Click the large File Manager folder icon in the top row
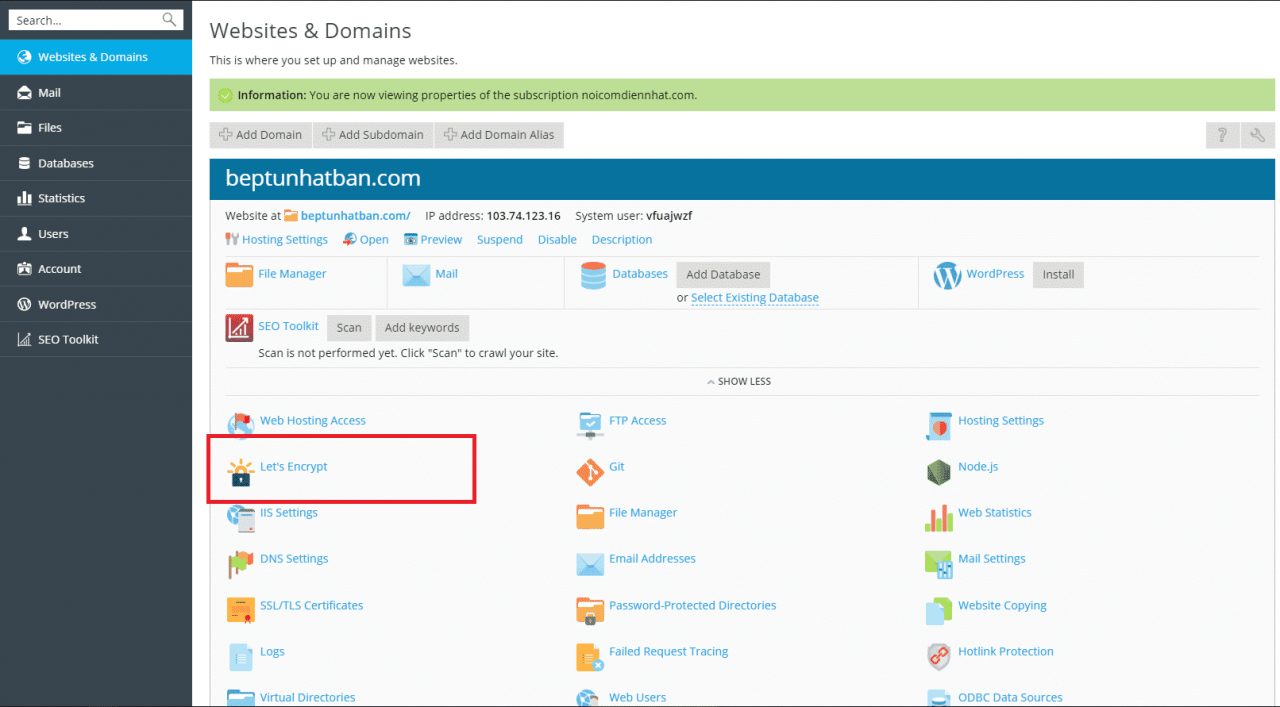Viewport: 1280px width, 707px height. coord(240,275)
